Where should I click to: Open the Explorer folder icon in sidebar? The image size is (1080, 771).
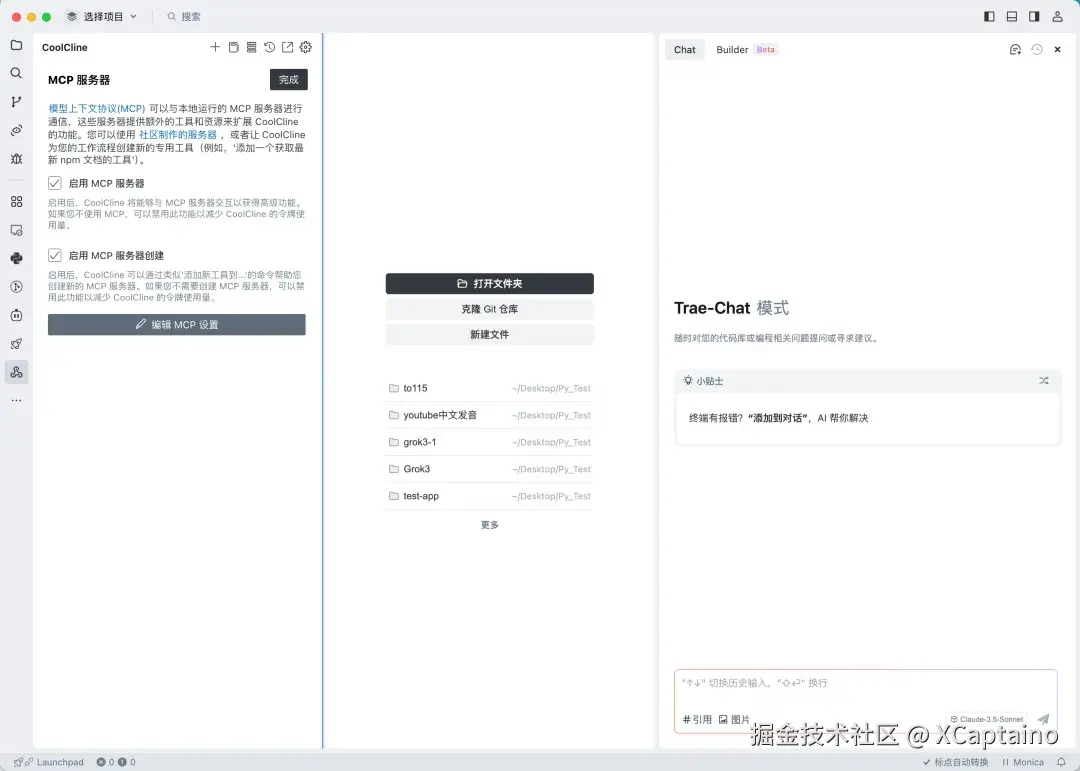pos(17,45)
